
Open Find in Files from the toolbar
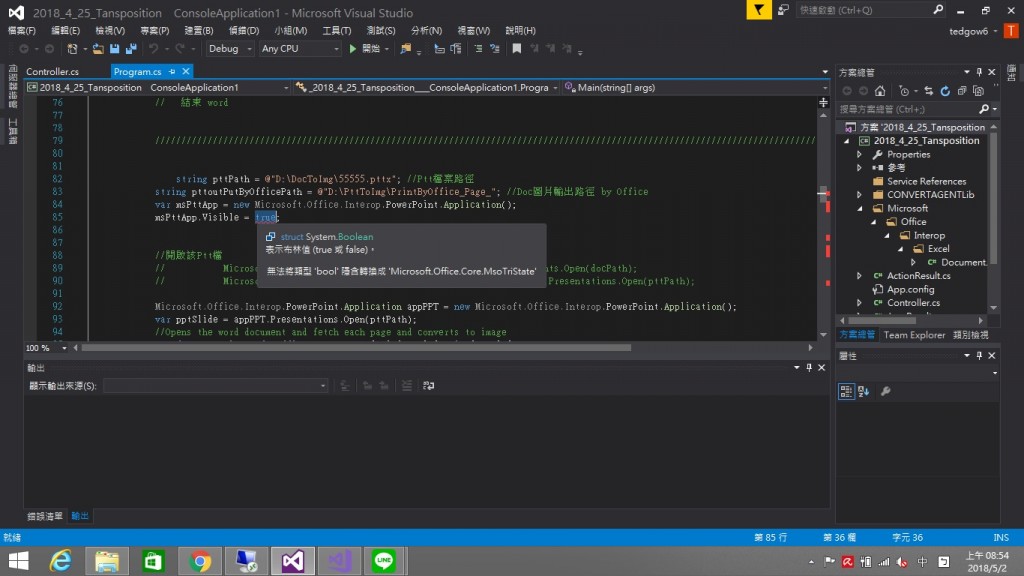pos(406,48)
